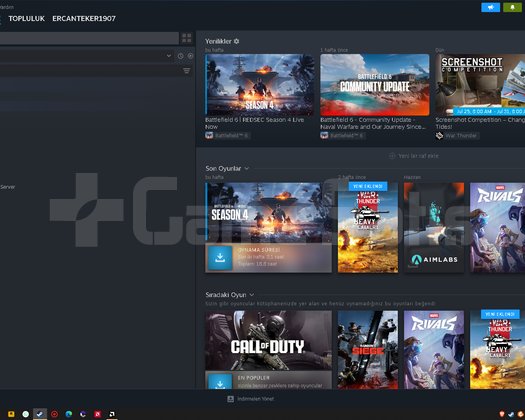Open the red circle app in taskbar
525x420 pixels.
(54, 414)
